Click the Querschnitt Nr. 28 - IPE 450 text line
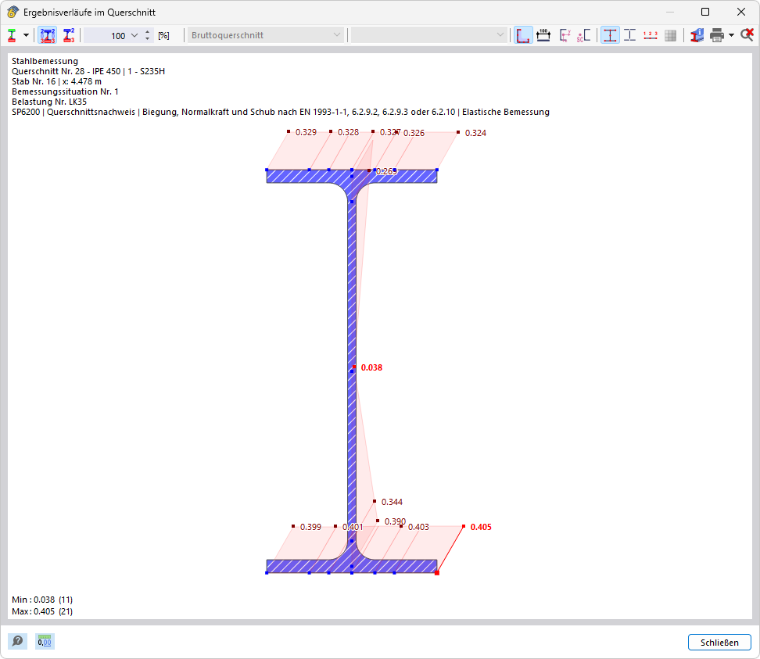 tap(88, 71)
